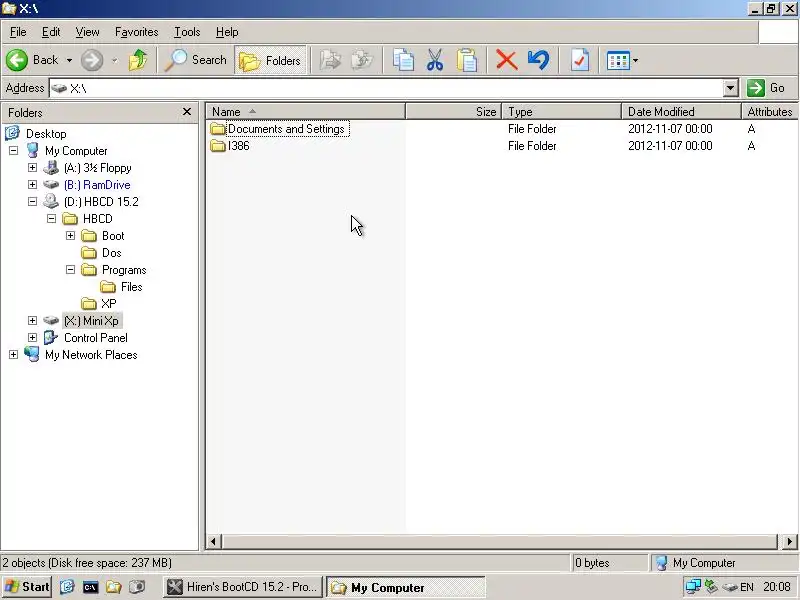
Task: Collapse the Programs folder node
Action: (70, 269)
